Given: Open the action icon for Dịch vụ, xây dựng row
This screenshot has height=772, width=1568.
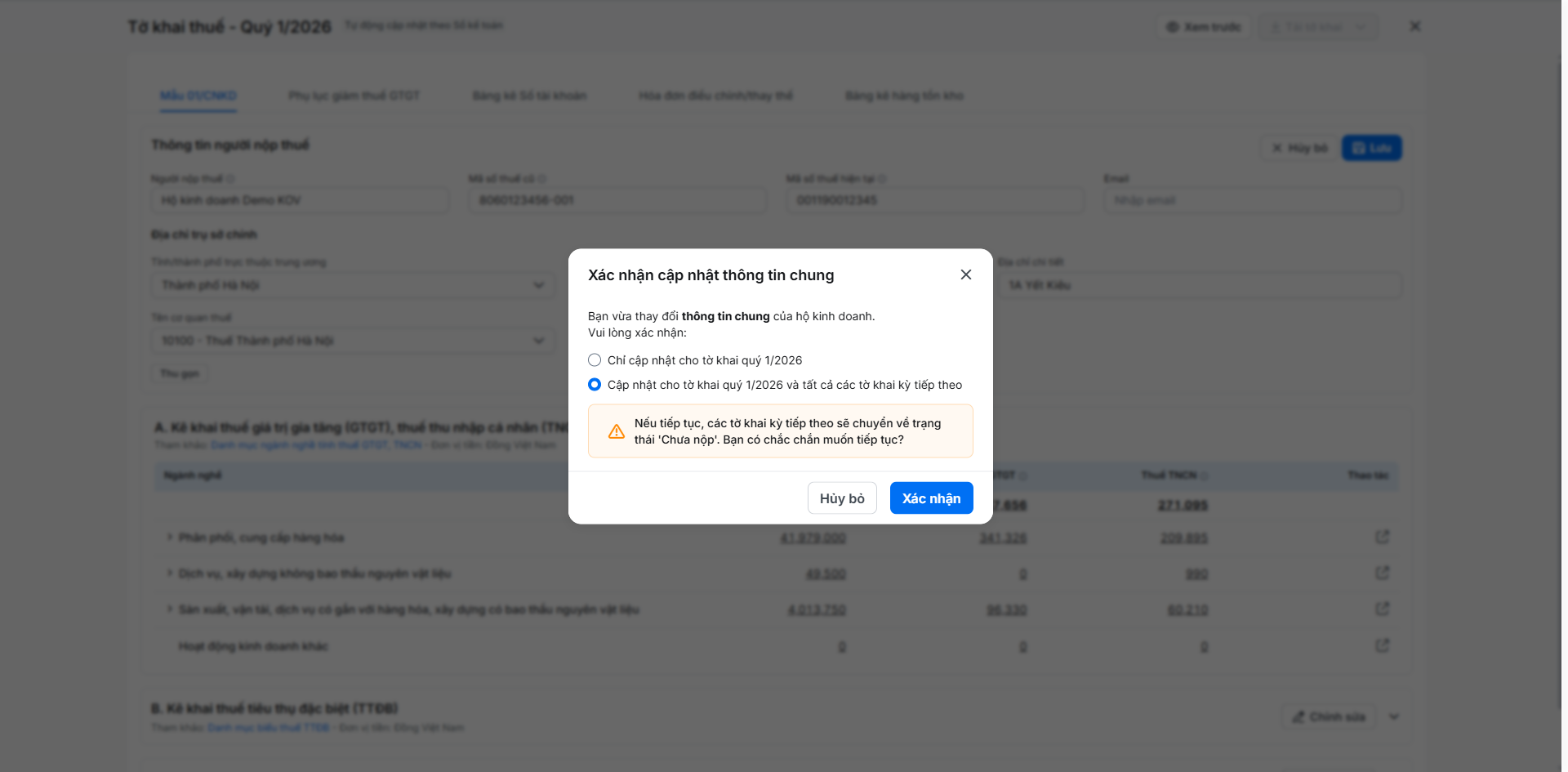Looking at the screenshot, I should 1382,573.
